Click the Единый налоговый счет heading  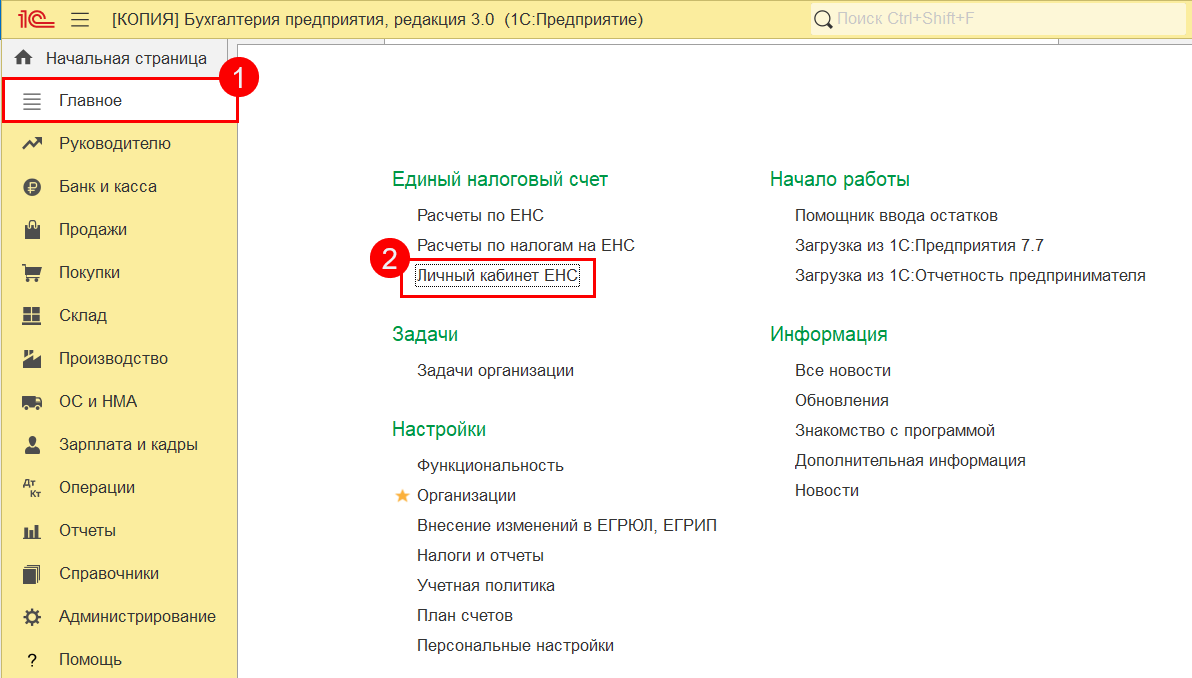tap(499, 179)
